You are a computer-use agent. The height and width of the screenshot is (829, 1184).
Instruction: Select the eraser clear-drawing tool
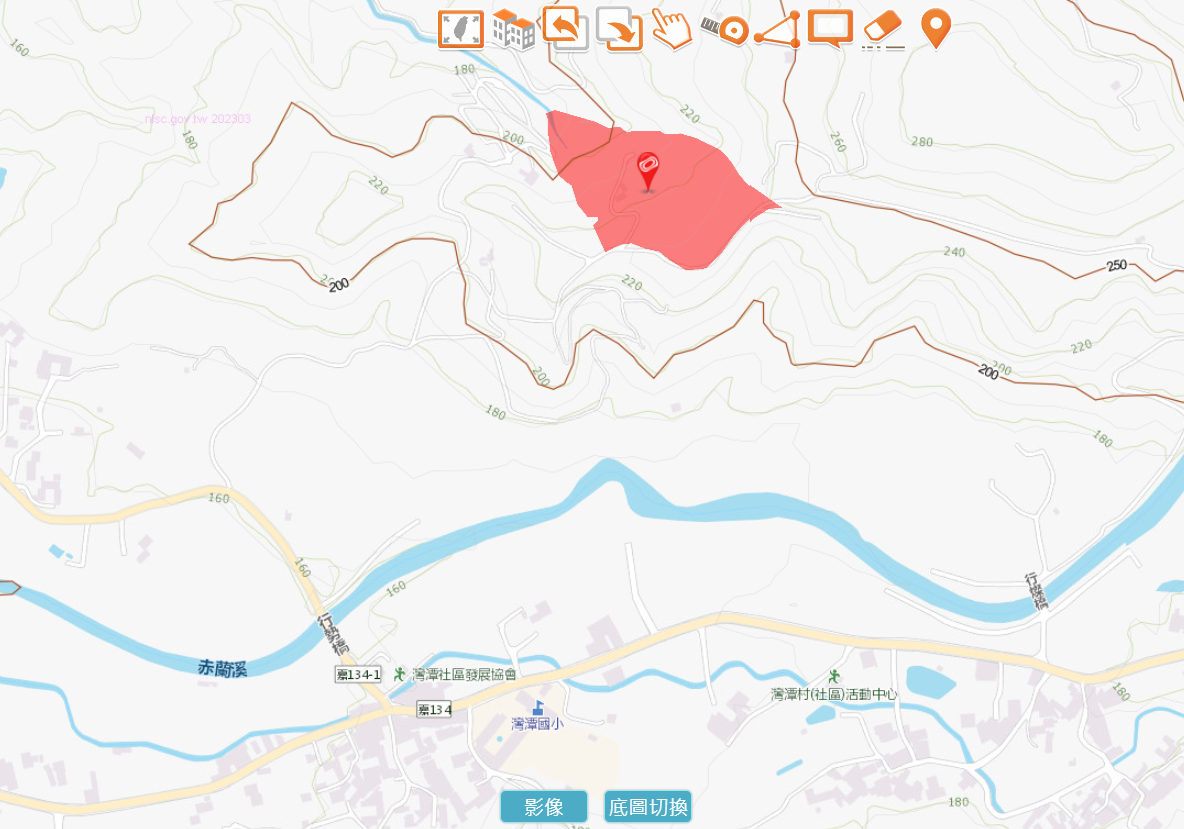click(883, 30)
